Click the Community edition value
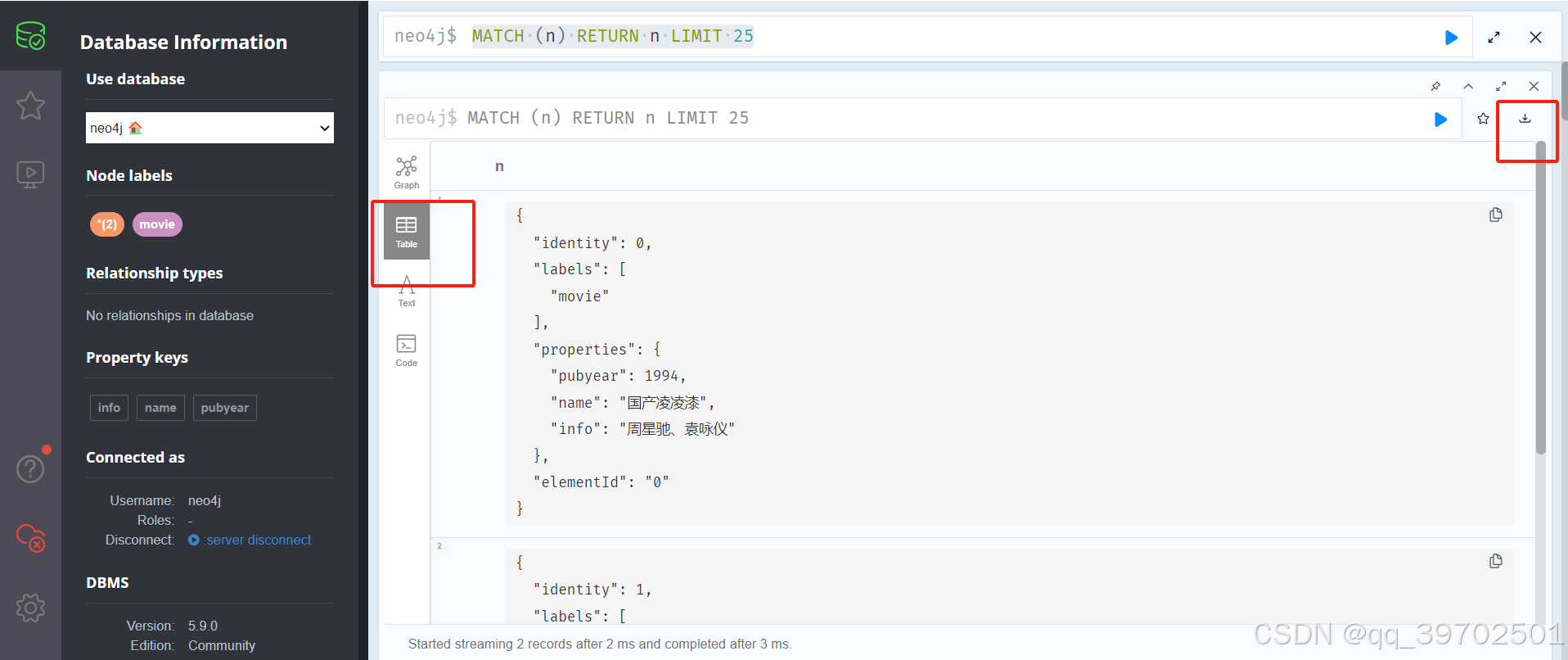This screenshot has width=1568, height=660. point(222,645)
